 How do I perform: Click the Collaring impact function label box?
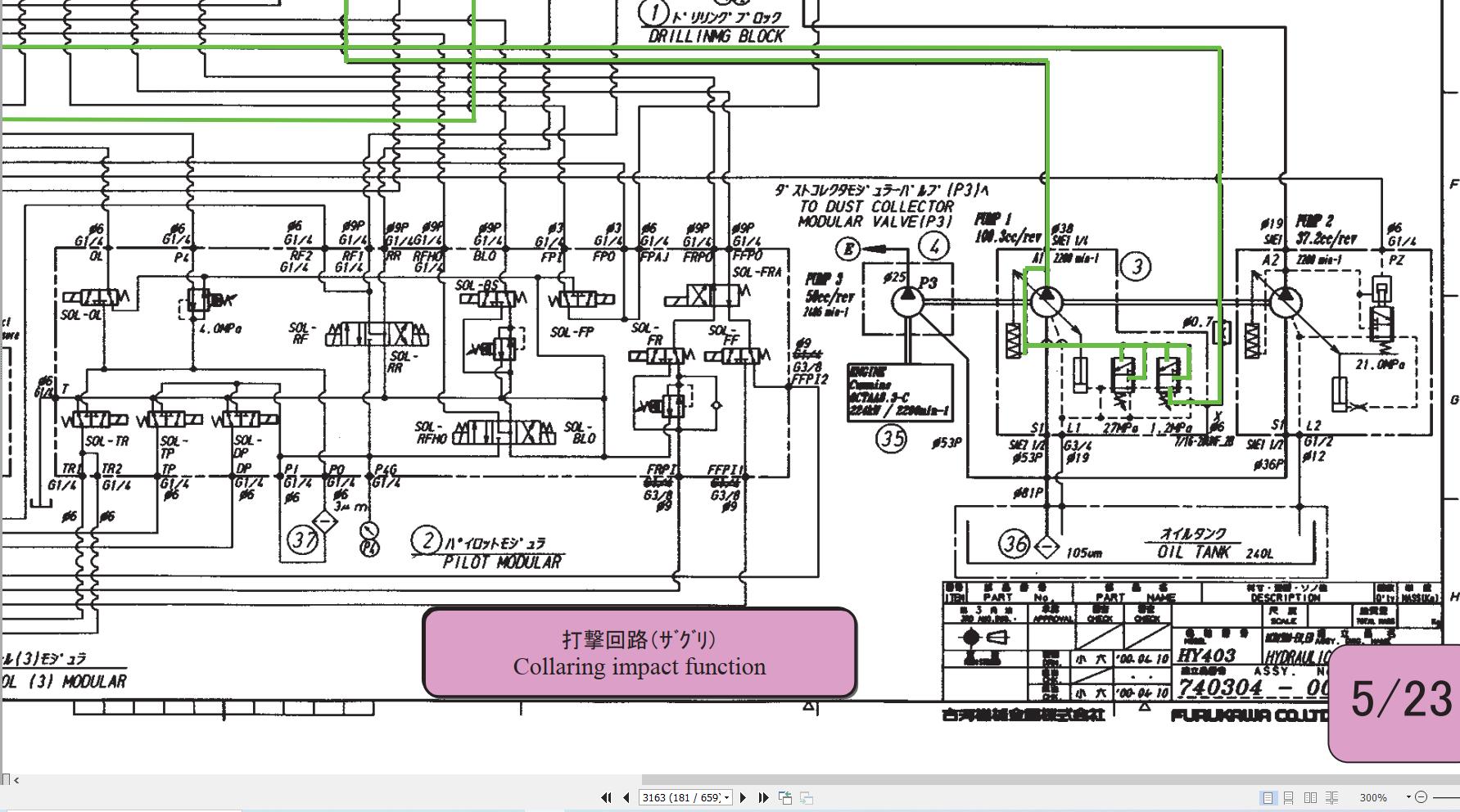640,652
